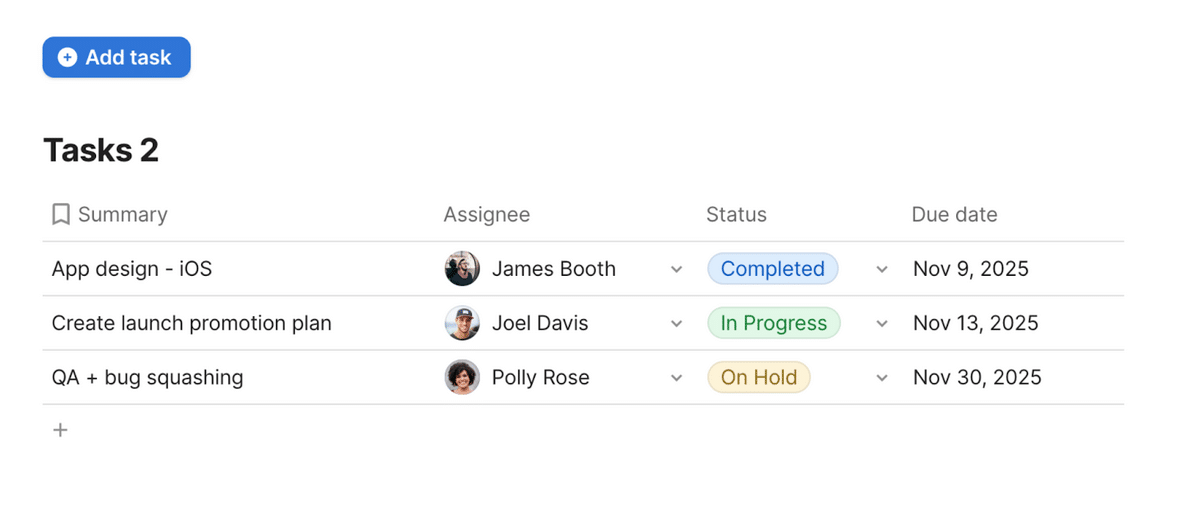Click the Nov 30, 2025 due date
This screenshot has height=509, width=1200.
click(977, 377)
